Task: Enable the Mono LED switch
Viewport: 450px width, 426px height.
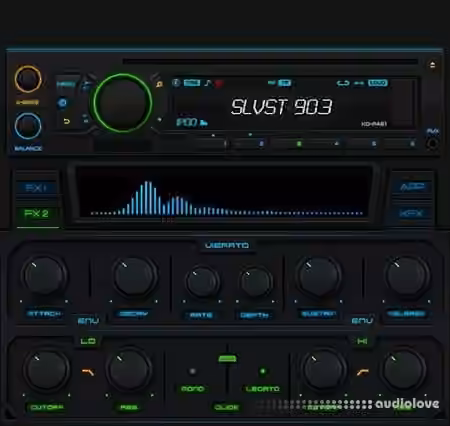Action: (192, 371)
